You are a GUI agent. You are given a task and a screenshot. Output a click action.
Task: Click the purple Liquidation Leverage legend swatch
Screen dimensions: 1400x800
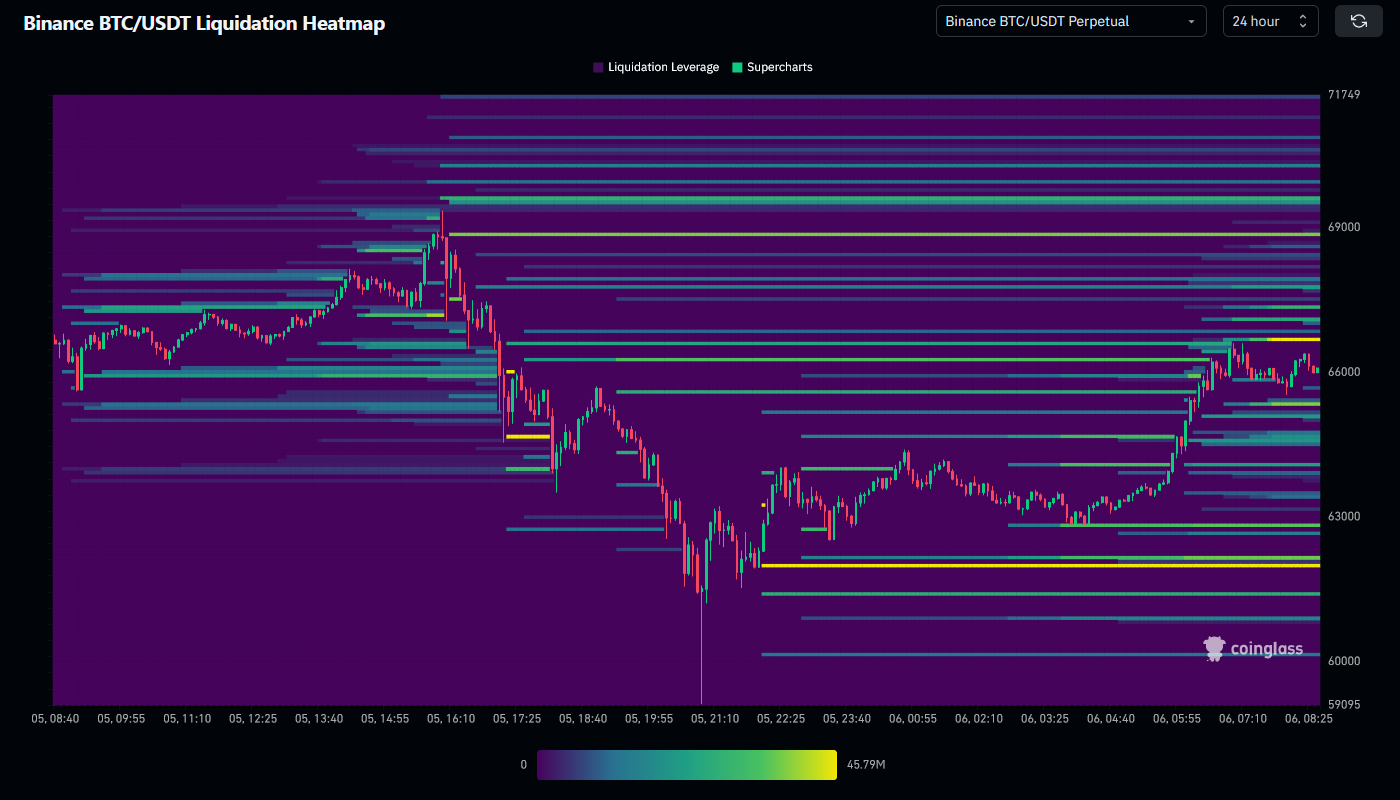click(598, 67)
